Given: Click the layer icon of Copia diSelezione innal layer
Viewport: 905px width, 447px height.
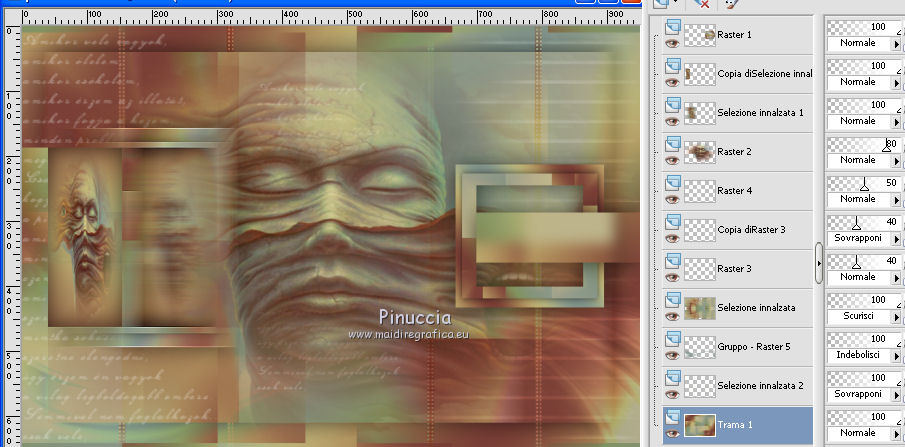Looking at the screenshot, I should click(x=672, y=66).
